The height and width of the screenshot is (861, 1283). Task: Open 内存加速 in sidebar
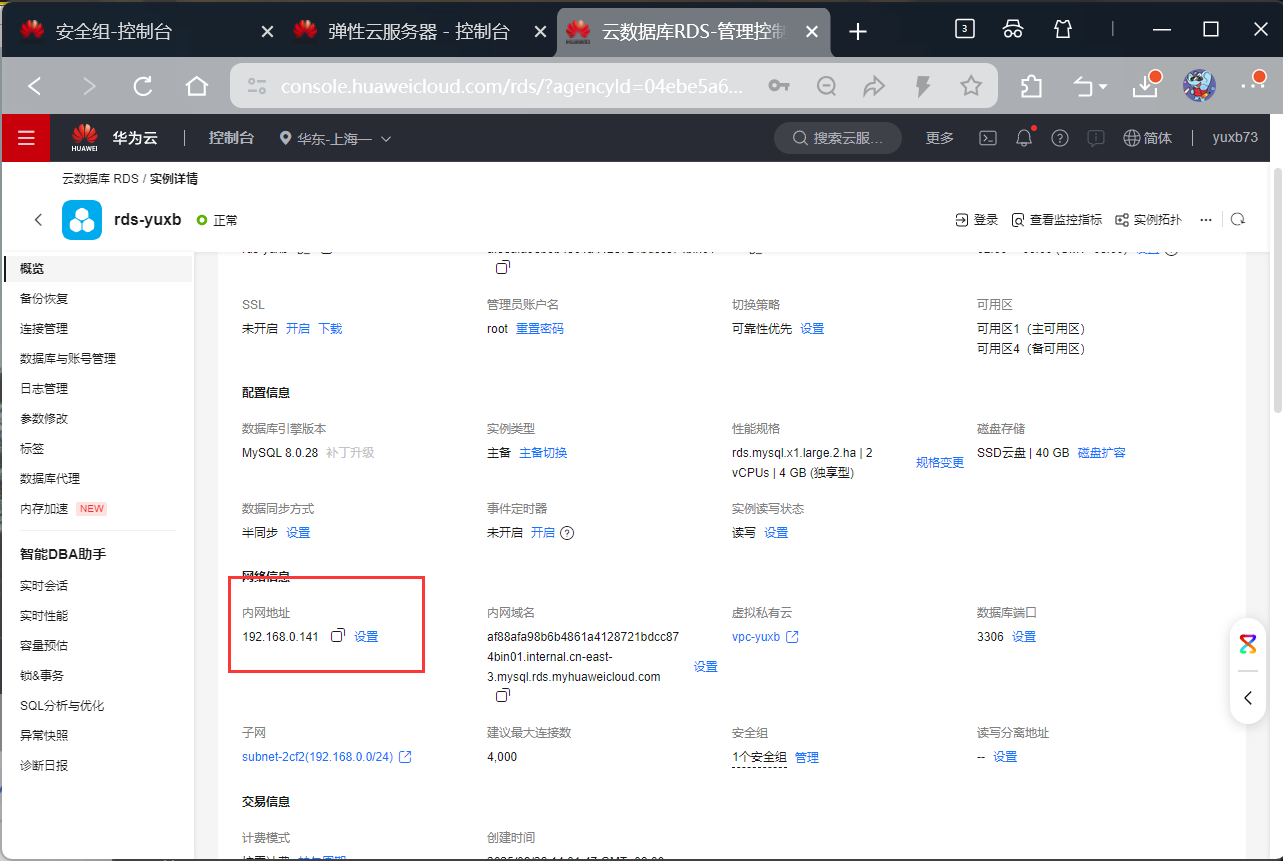[x=44, y=508]
